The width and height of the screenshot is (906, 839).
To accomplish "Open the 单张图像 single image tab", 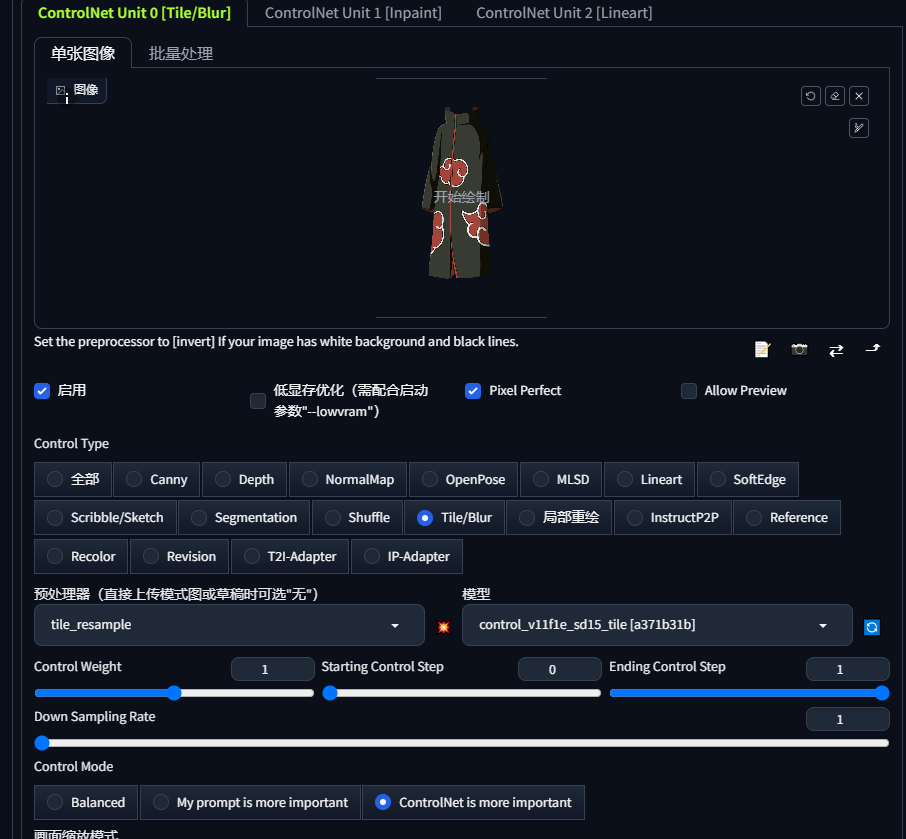I will (83, 53).
